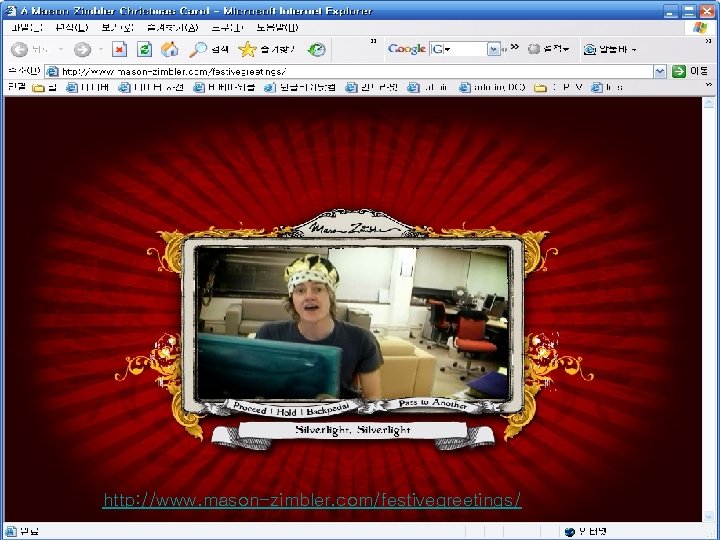Open Favorites with the yellow star icon
The width and height of the screenshot is (720, 540).
pos(247,49)
